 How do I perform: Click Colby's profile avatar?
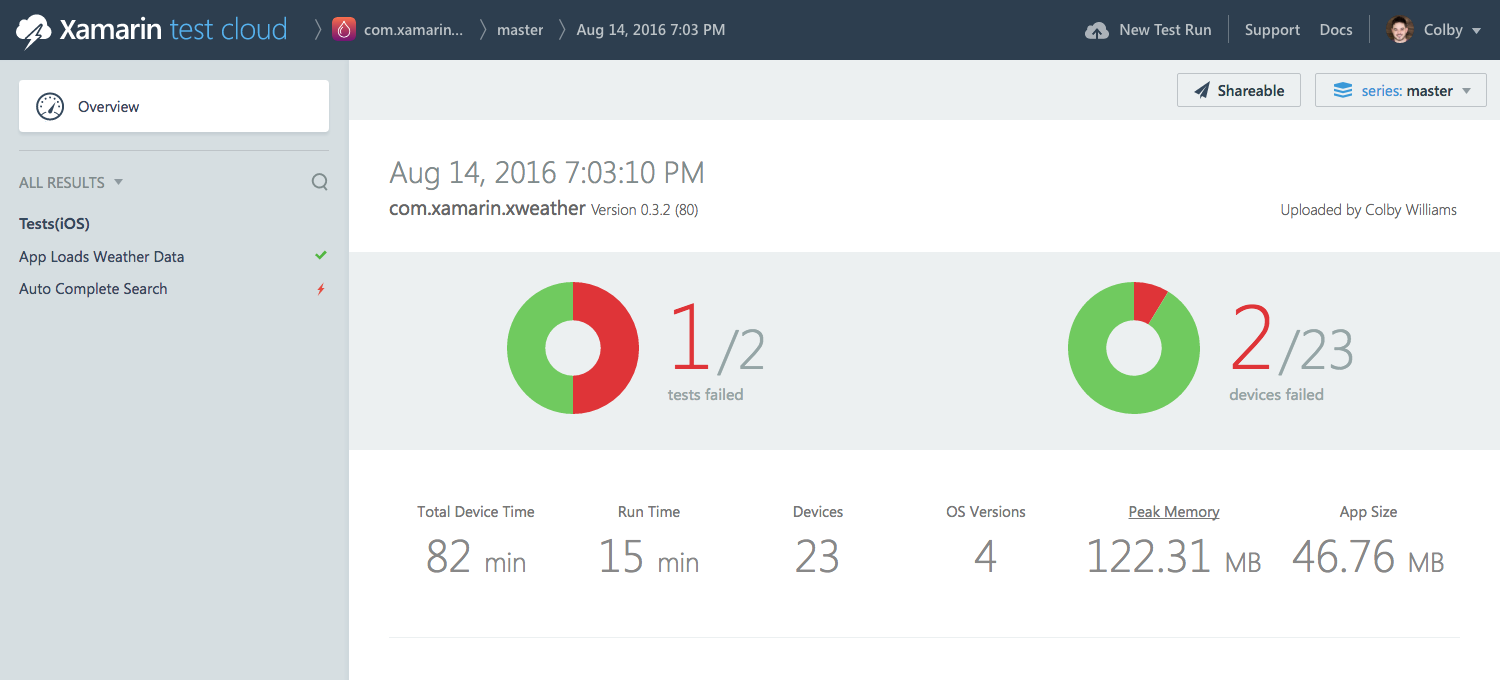pos(1400,30)
